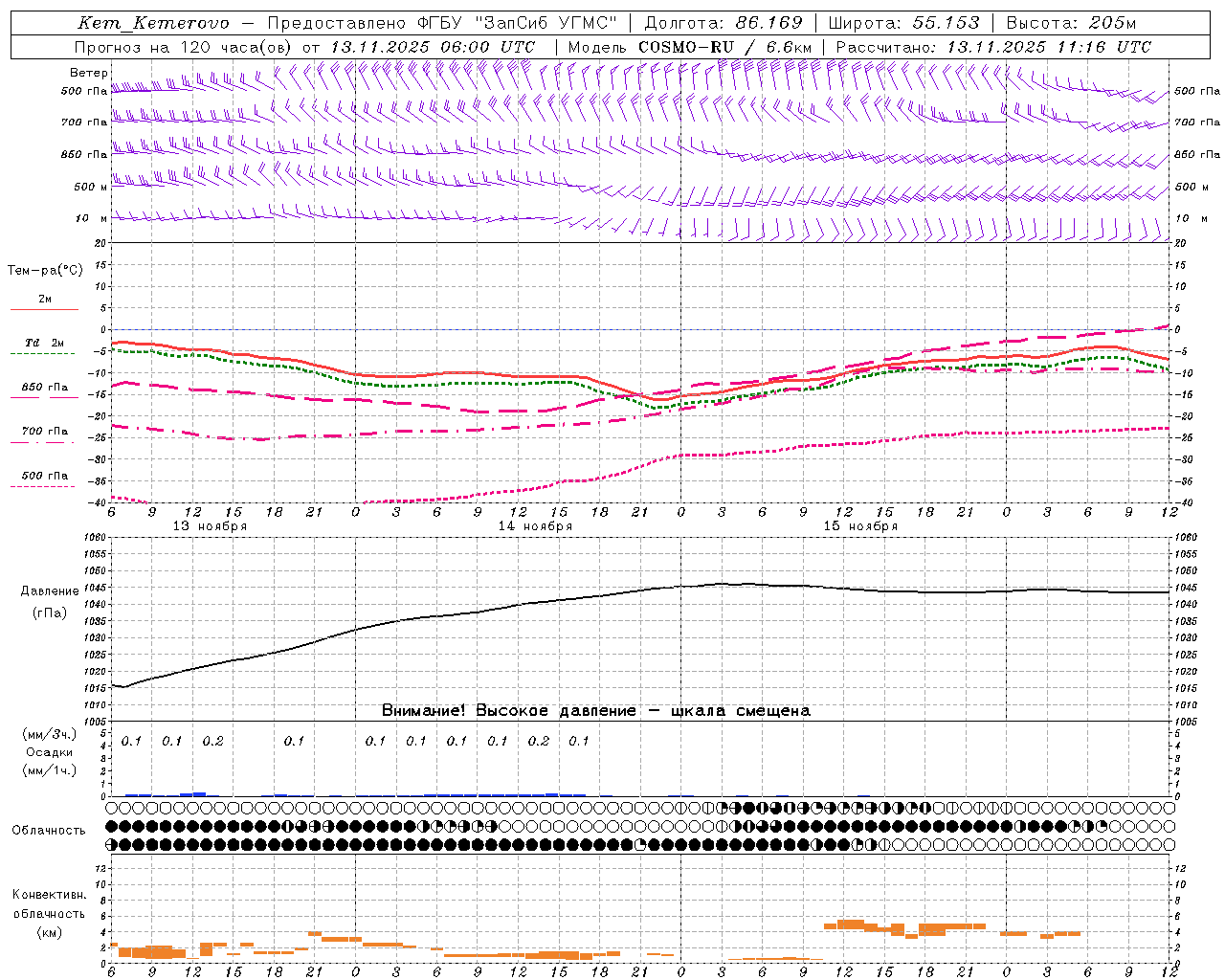Click the model name "COSMO-RU / 6.6км"
Image resolution: width=1225 pixels, height=980 pixels.
pyautogui.click(x=725, y=47)
